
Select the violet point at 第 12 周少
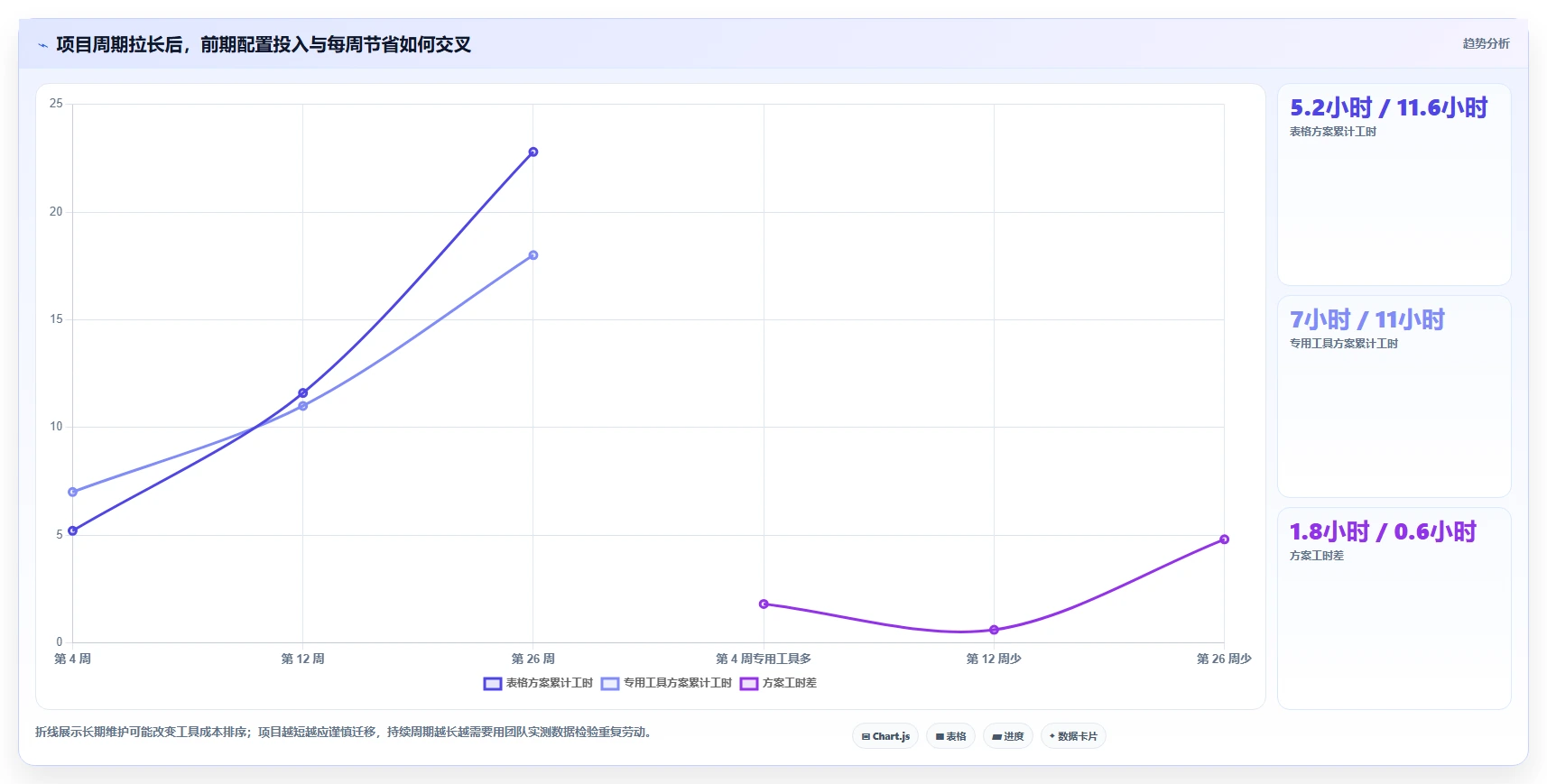[x=994, y=630]
